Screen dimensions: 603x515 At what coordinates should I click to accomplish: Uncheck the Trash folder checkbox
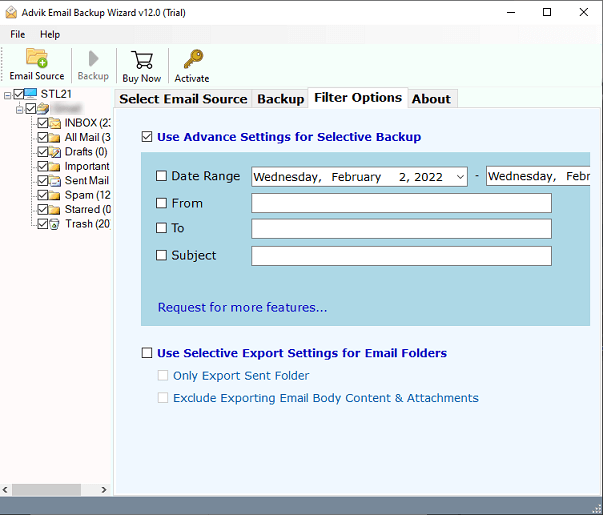(x=43, y=224)
